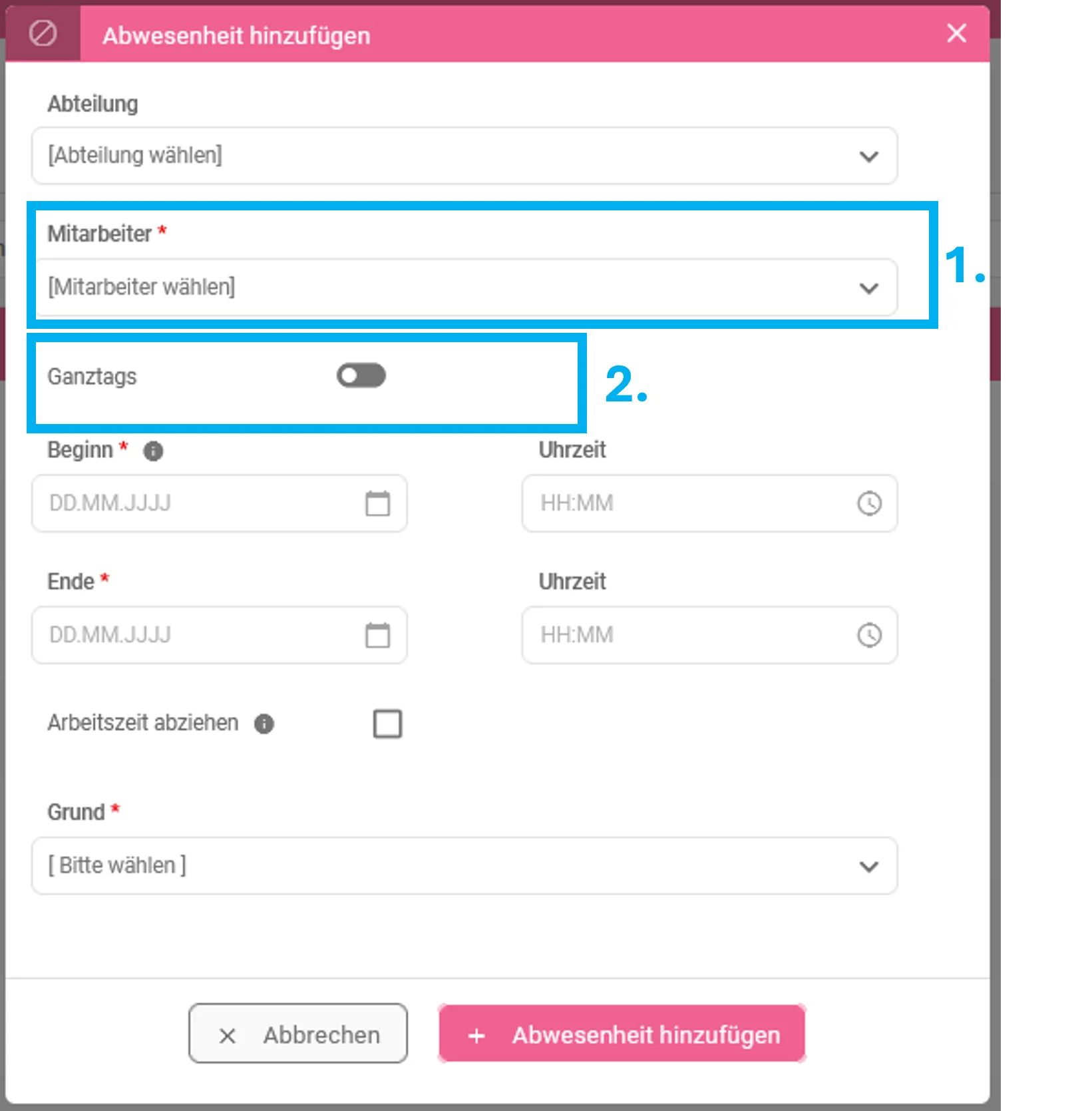Open the Grund Bitte wählen dropdown
Viewport: 1092px width, 1111px height.
click(464, 866)
